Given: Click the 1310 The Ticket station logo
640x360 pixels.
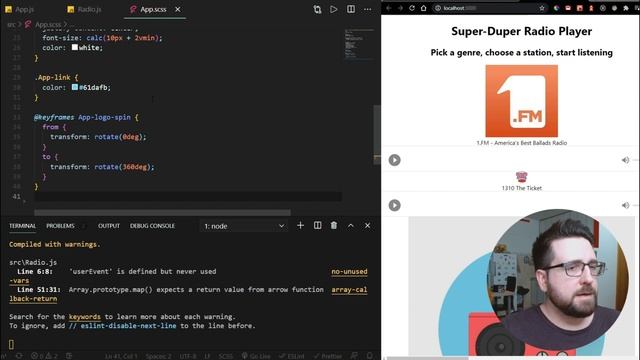Looking at the screenshot, I should [522, 177].
